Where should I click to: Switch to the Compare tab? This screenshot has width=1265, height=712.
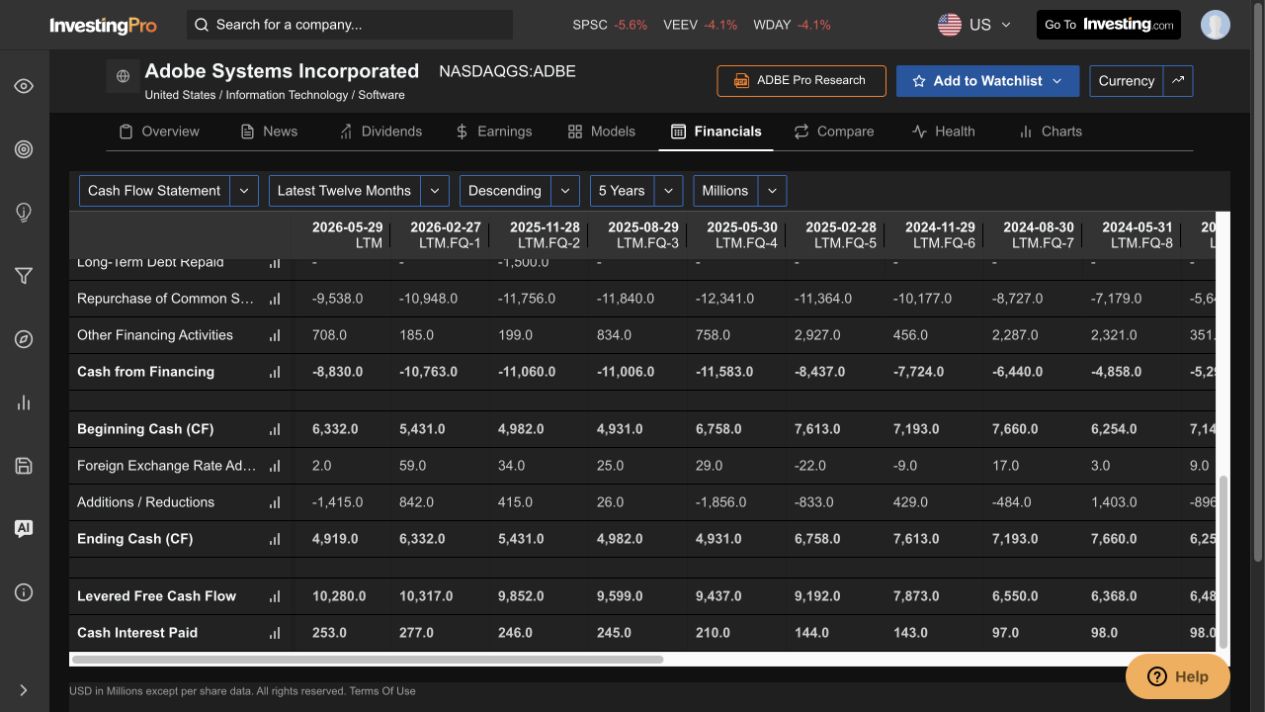(834, 131)
